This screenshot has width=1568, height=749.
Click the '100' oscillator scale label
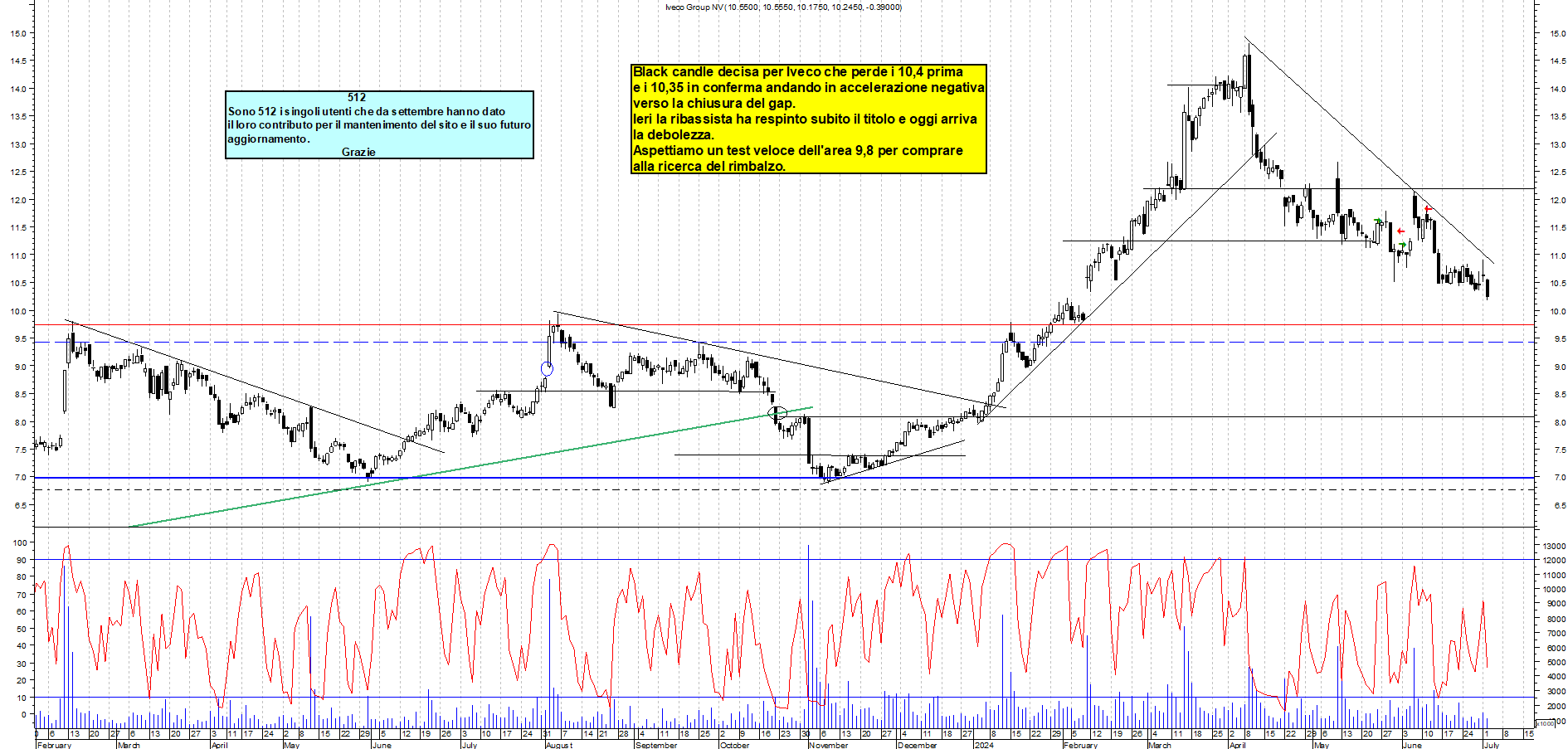[x=19, y=542]
